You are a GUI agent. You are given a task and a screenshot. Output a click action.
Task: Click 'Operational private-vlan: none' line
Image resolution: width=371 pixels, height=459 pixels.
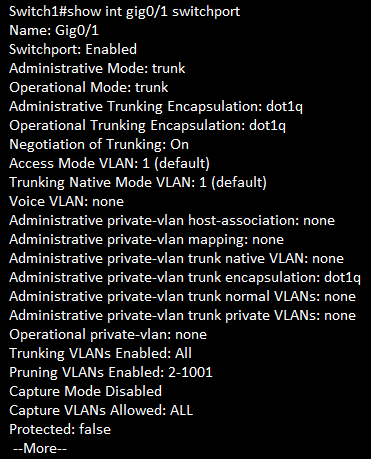point(108,335)
